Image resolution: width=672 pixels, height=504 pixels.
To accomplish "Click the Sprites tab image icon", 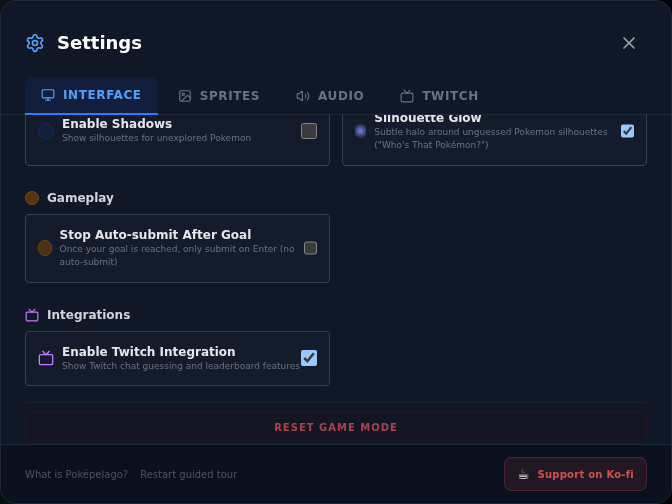I will pos(185,96).
